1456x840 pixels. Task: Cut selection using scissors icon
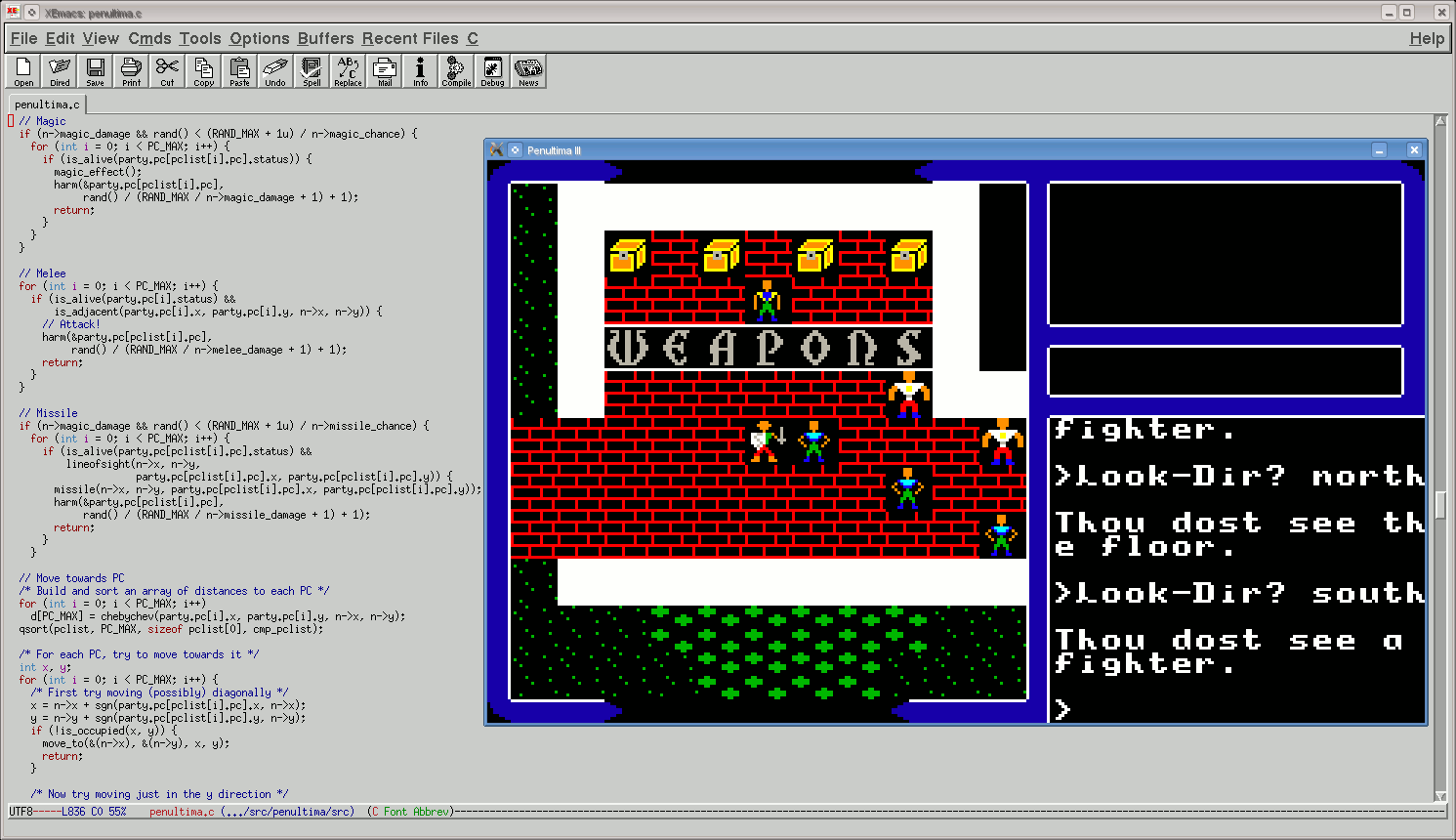tap(167, 71)
